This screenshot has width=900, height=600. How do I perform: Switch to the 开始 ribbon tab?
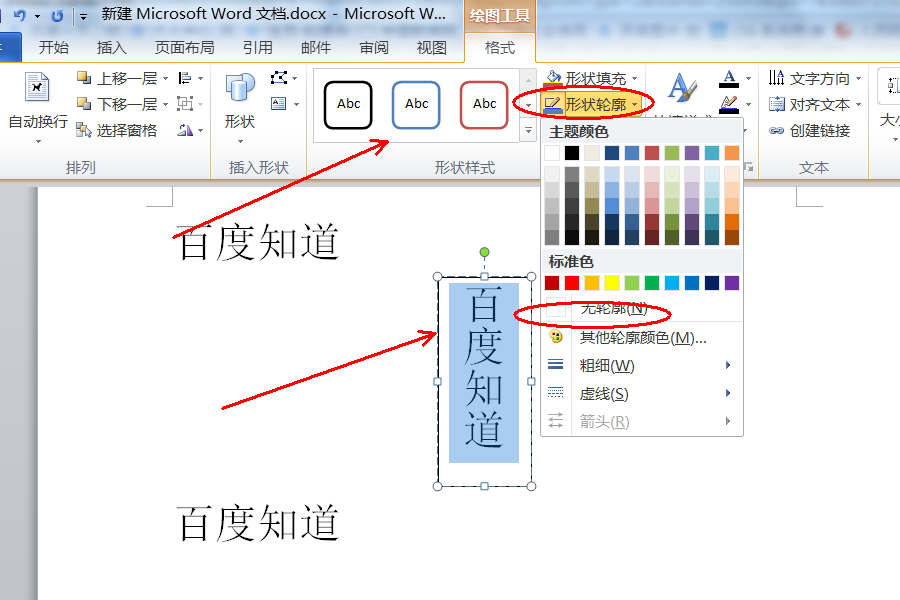54,46
